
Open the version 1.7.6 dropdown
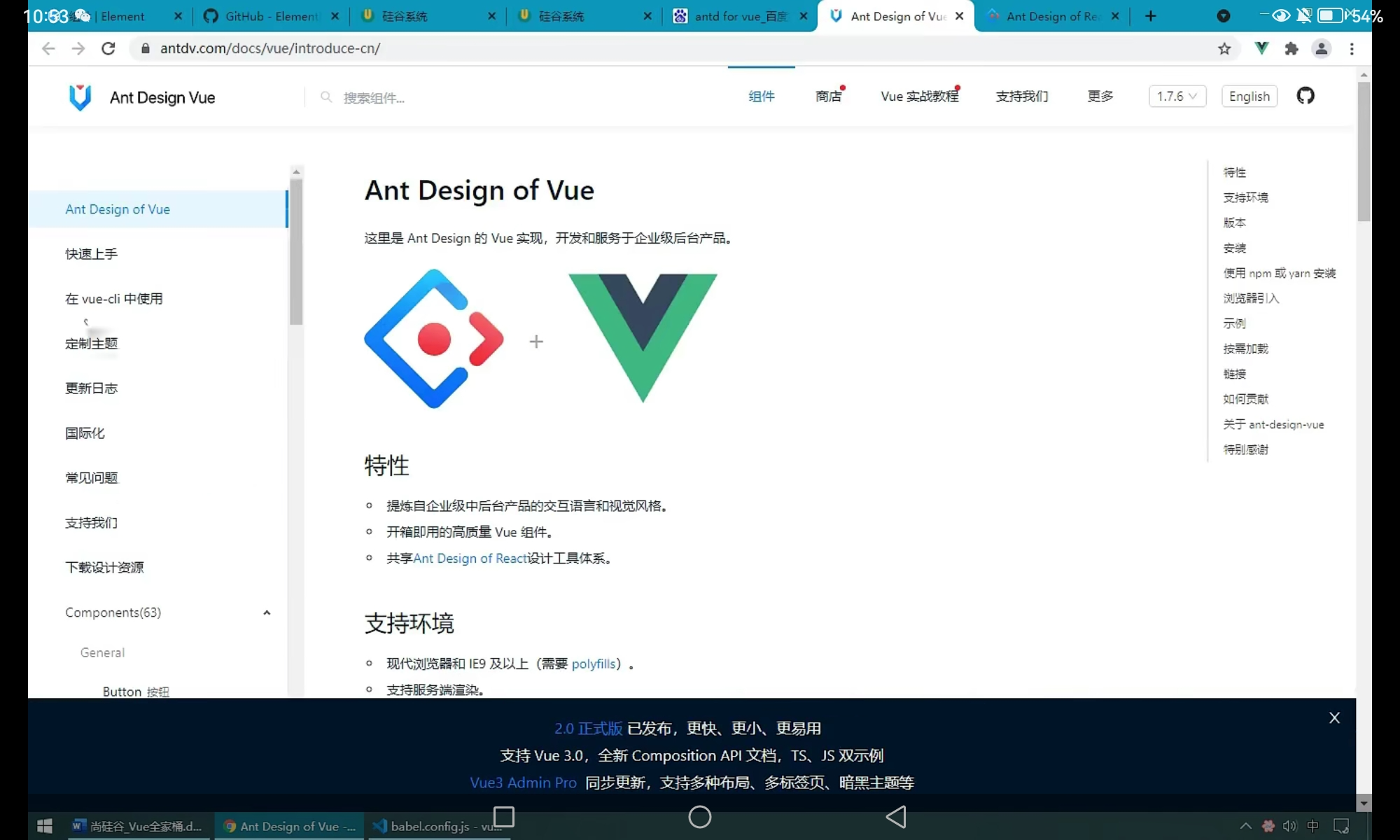pyautogui.click(x=1177, y=96)
